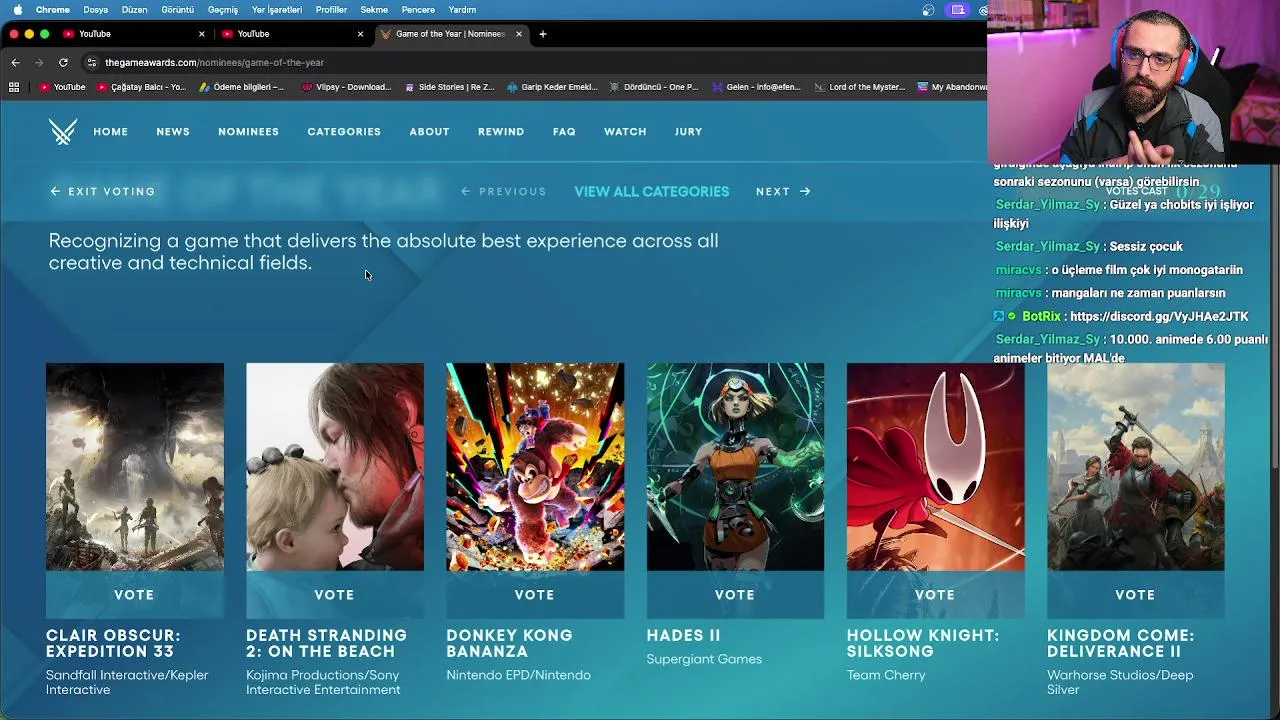This screenshot has width=1280, height=720.
Task: Open the Pencere menu
Action: click(418, 10)
